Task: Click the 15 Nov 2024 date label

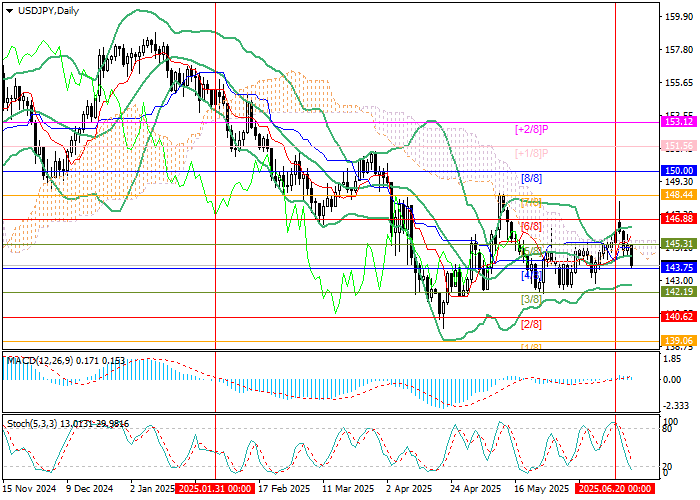Action: coord(28,490)
